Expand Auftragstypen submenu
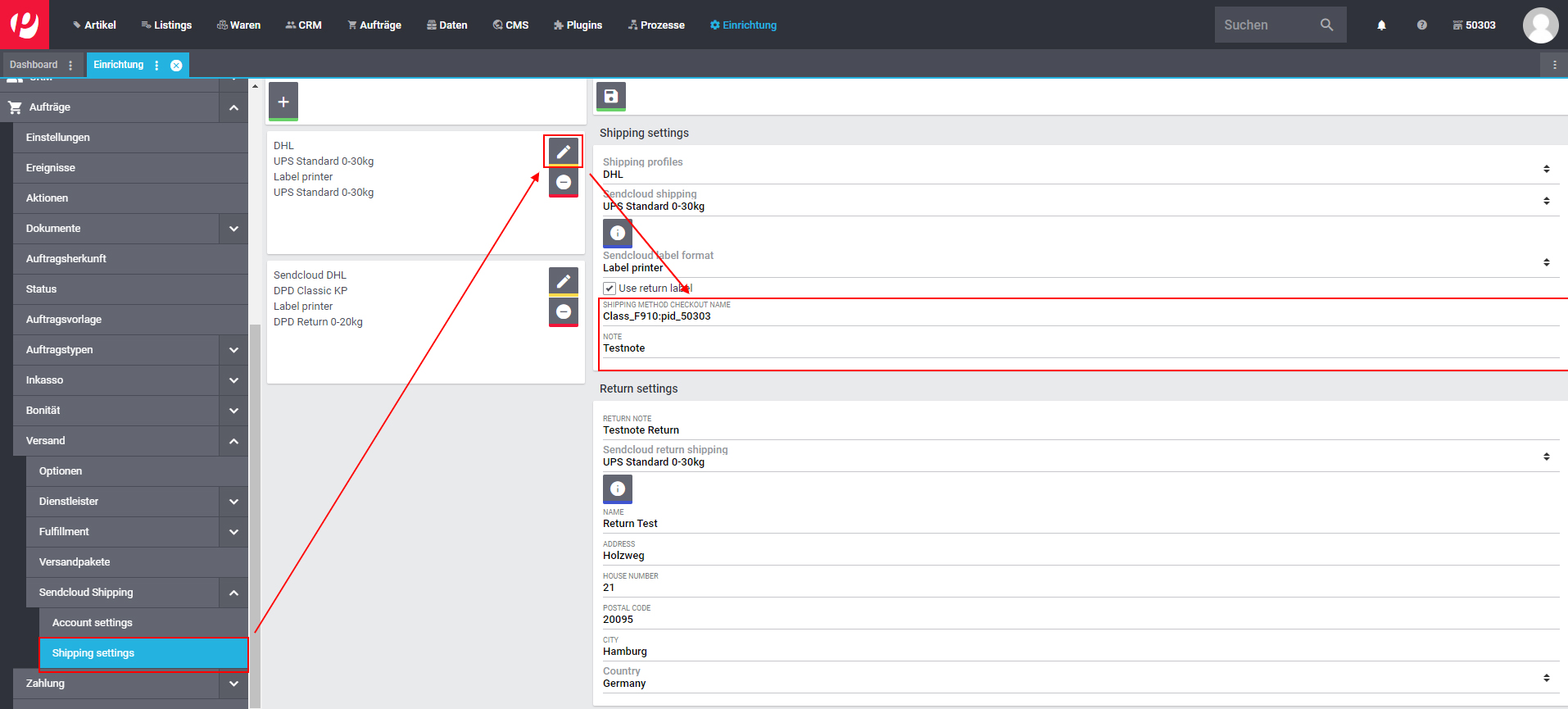The image size is (1568, 709). coord(233,350)
